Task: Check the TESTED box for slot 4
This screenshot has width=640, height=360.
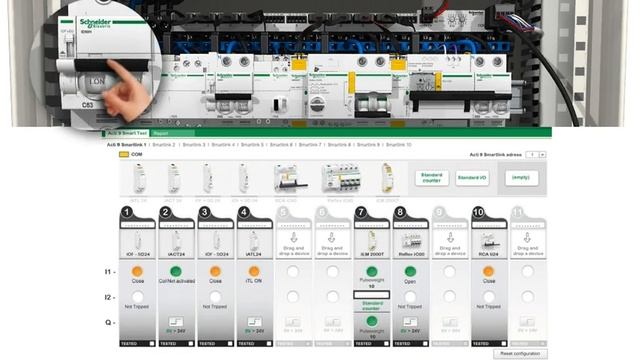Action: click(269, 344)
